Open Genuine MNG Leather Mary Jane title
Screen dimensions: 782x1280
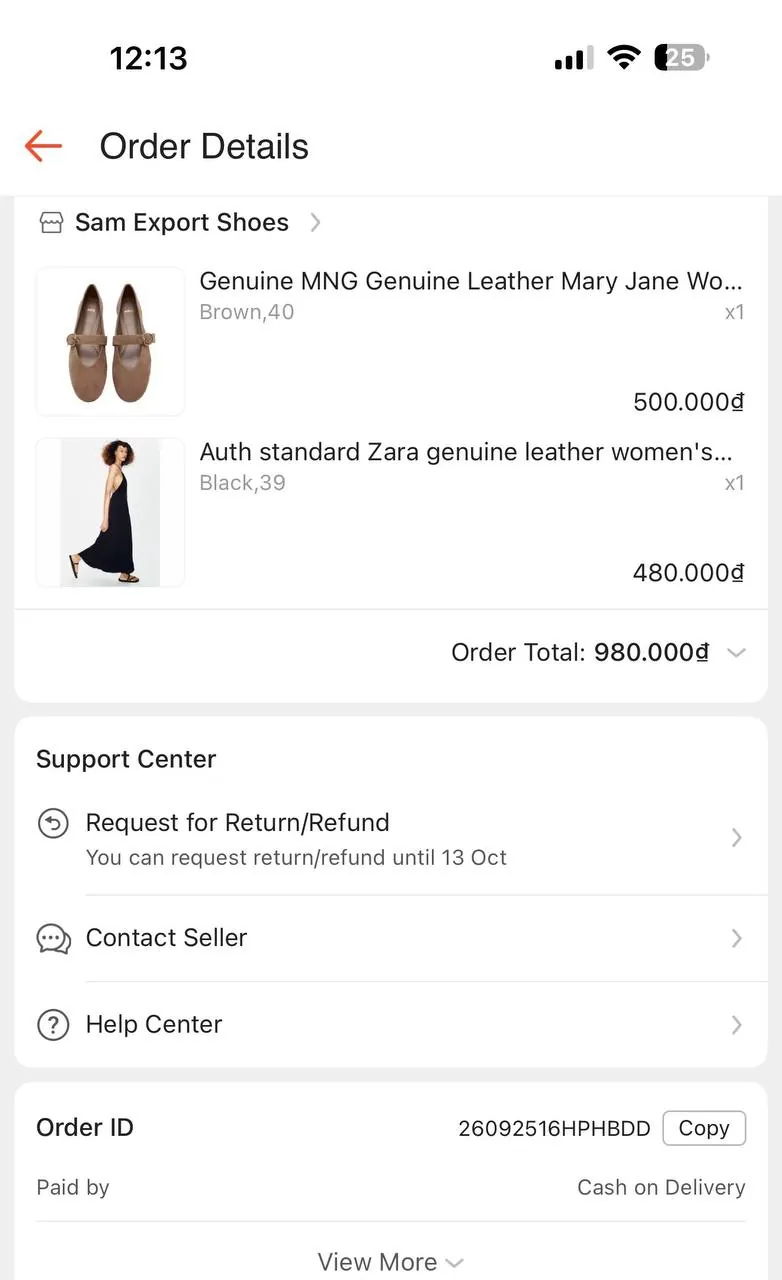pos(470,281)
